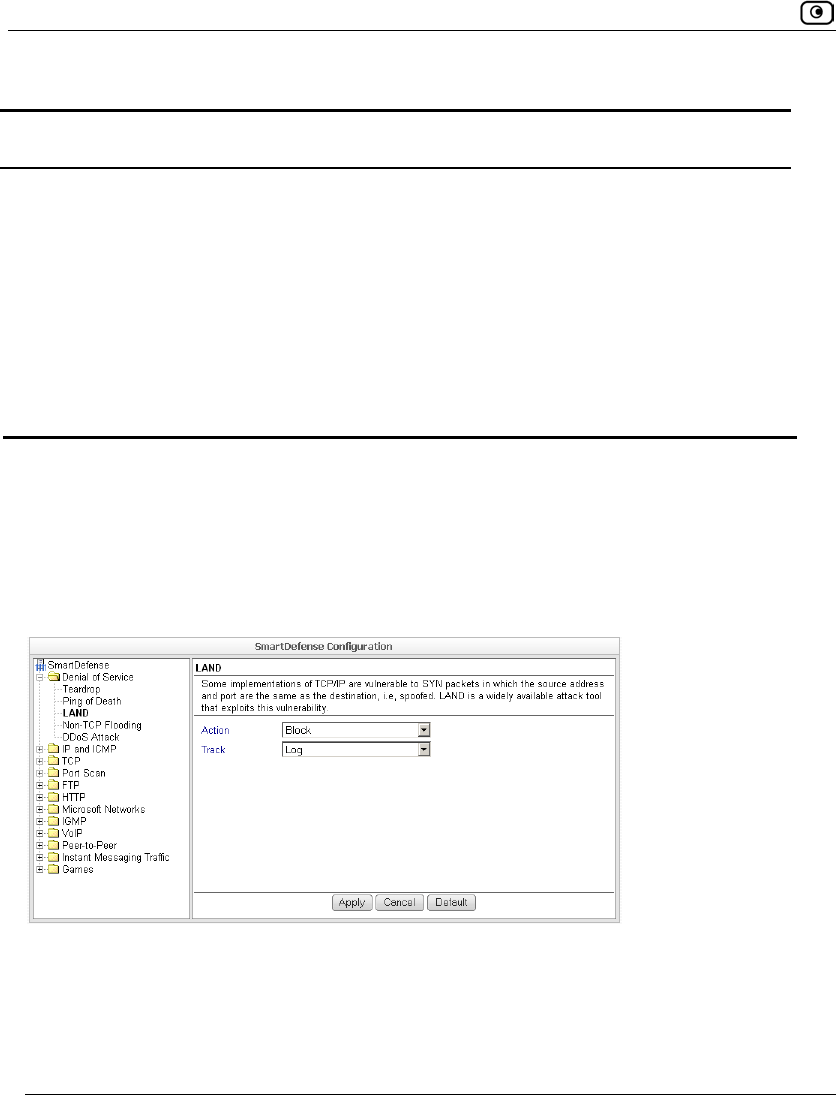Select DDoS Attack in the tree
Image resolution: width=836 pixels, height=1095 pixels.
[x=91, y=737]
